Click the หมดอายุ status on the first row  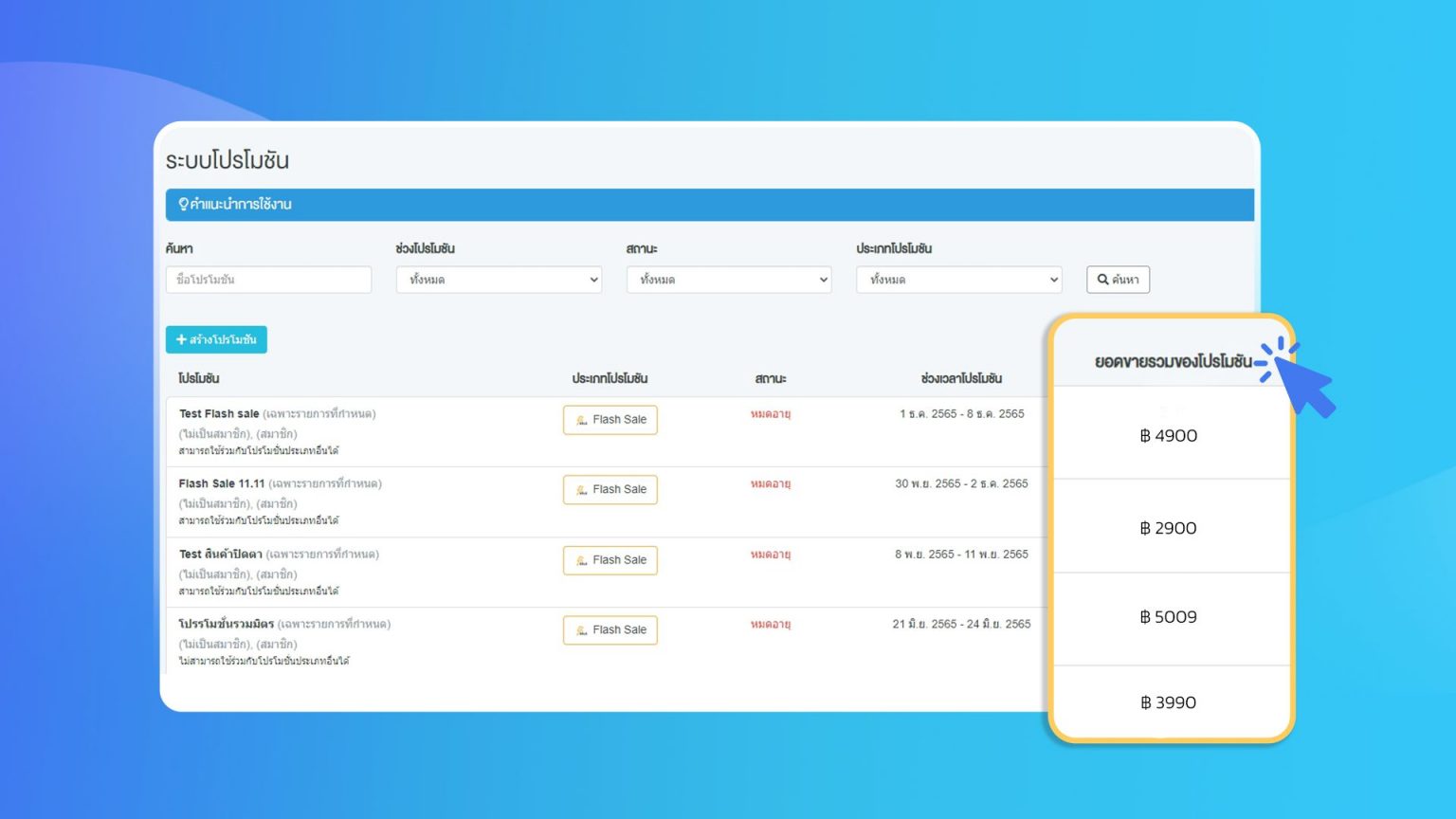click(770, 413)
